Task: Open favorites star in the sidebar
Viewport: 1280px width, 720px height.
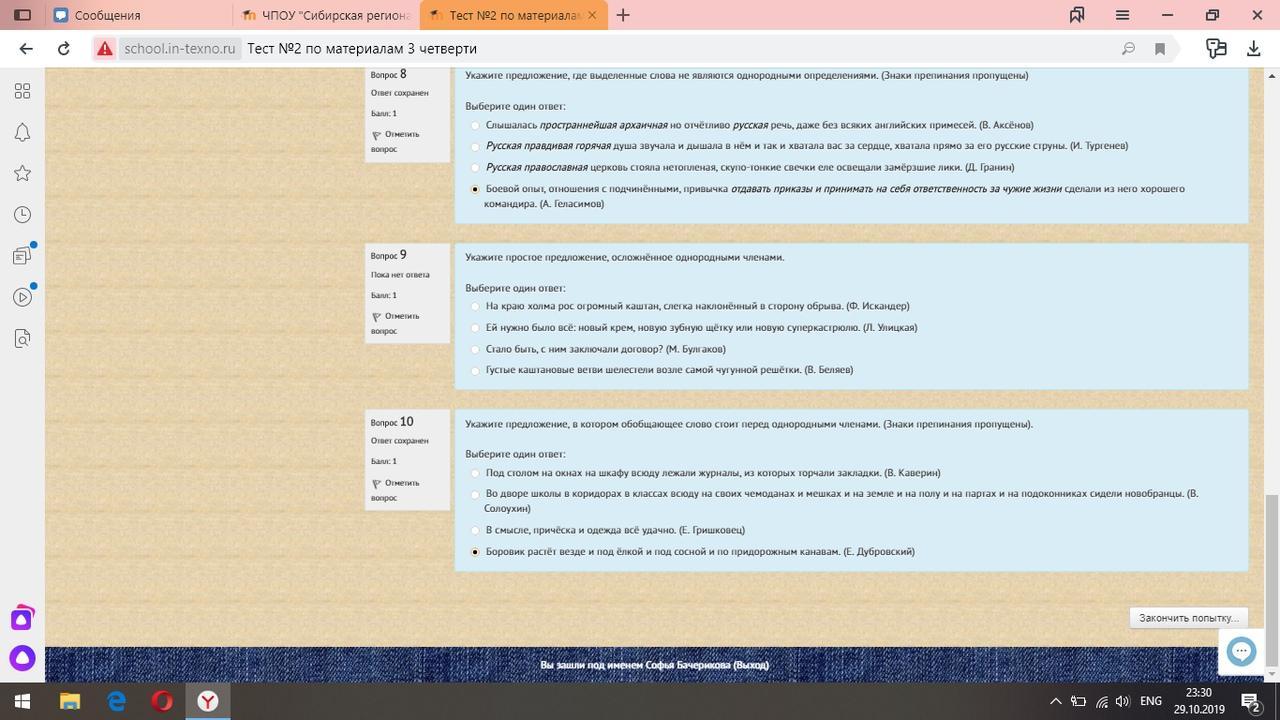Action: [22, 174]
